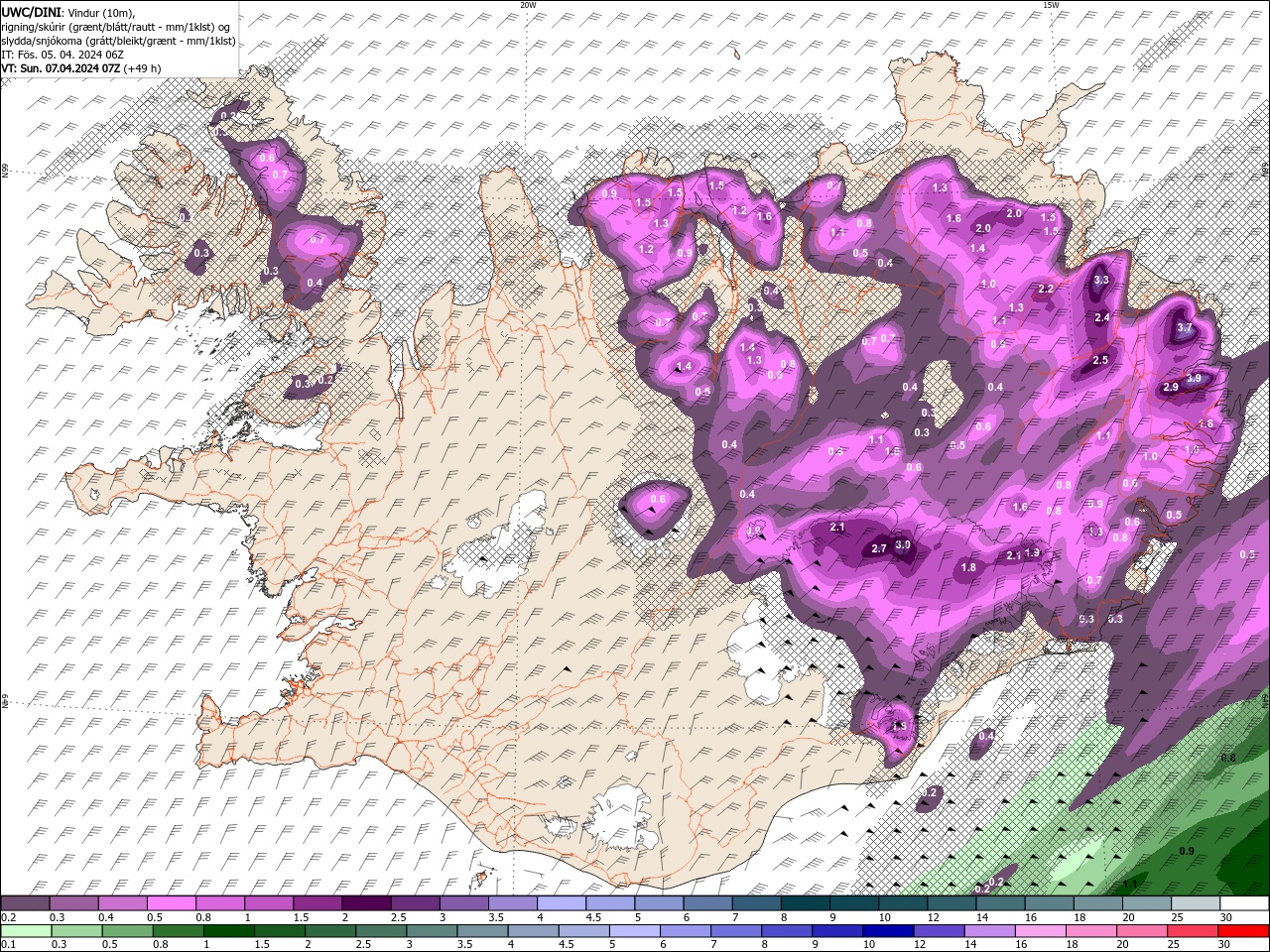Pick rain scale swatch above the 3 label
The height and width of the screenshot is (952, 1270).
point(431,930)
